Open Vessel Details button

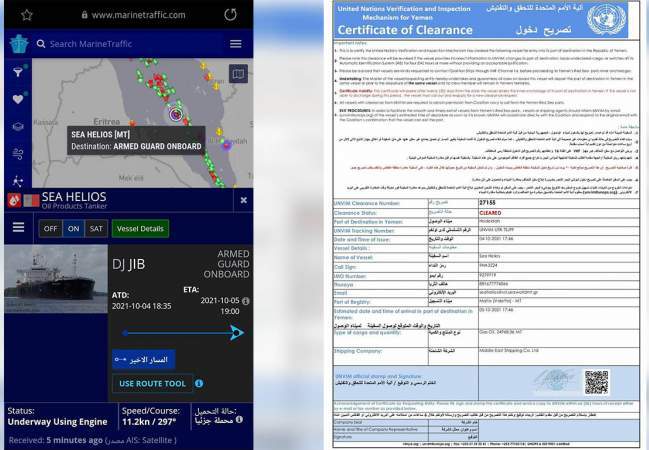(140, 229)
